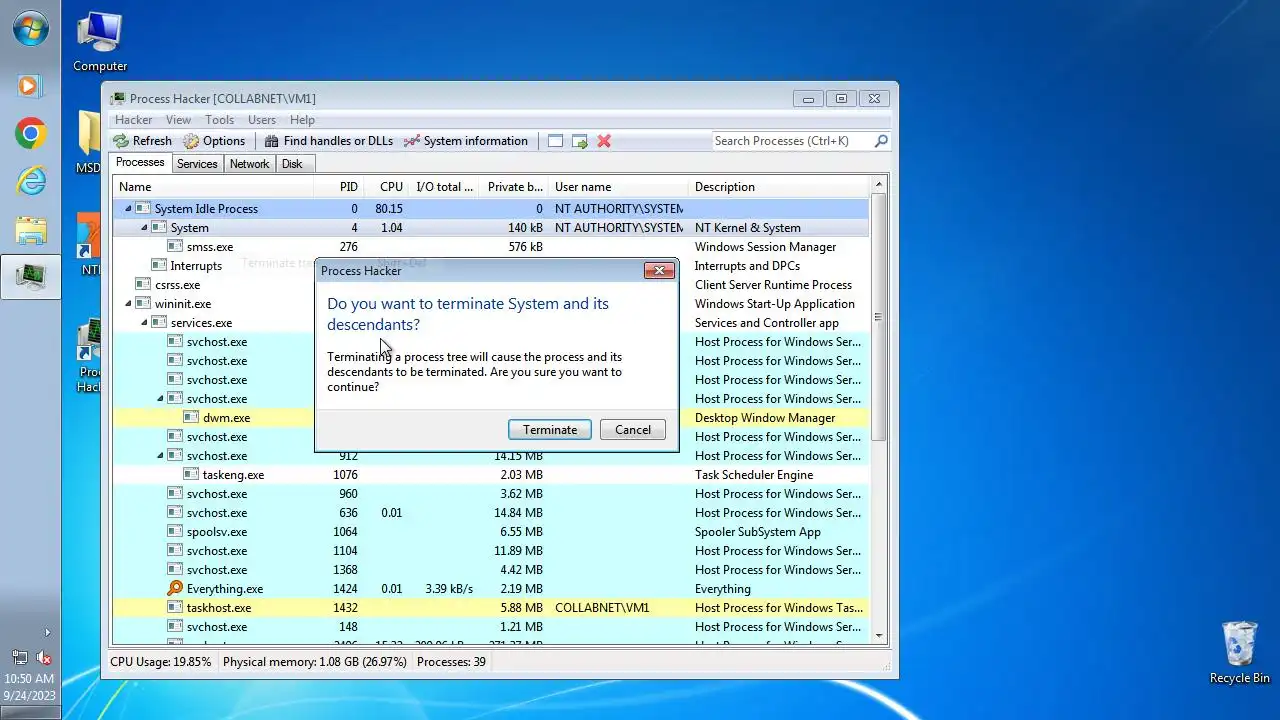Click the muted volume tray icon
The width and height of the screenshot is (1280, 720).
coord(44,657)
